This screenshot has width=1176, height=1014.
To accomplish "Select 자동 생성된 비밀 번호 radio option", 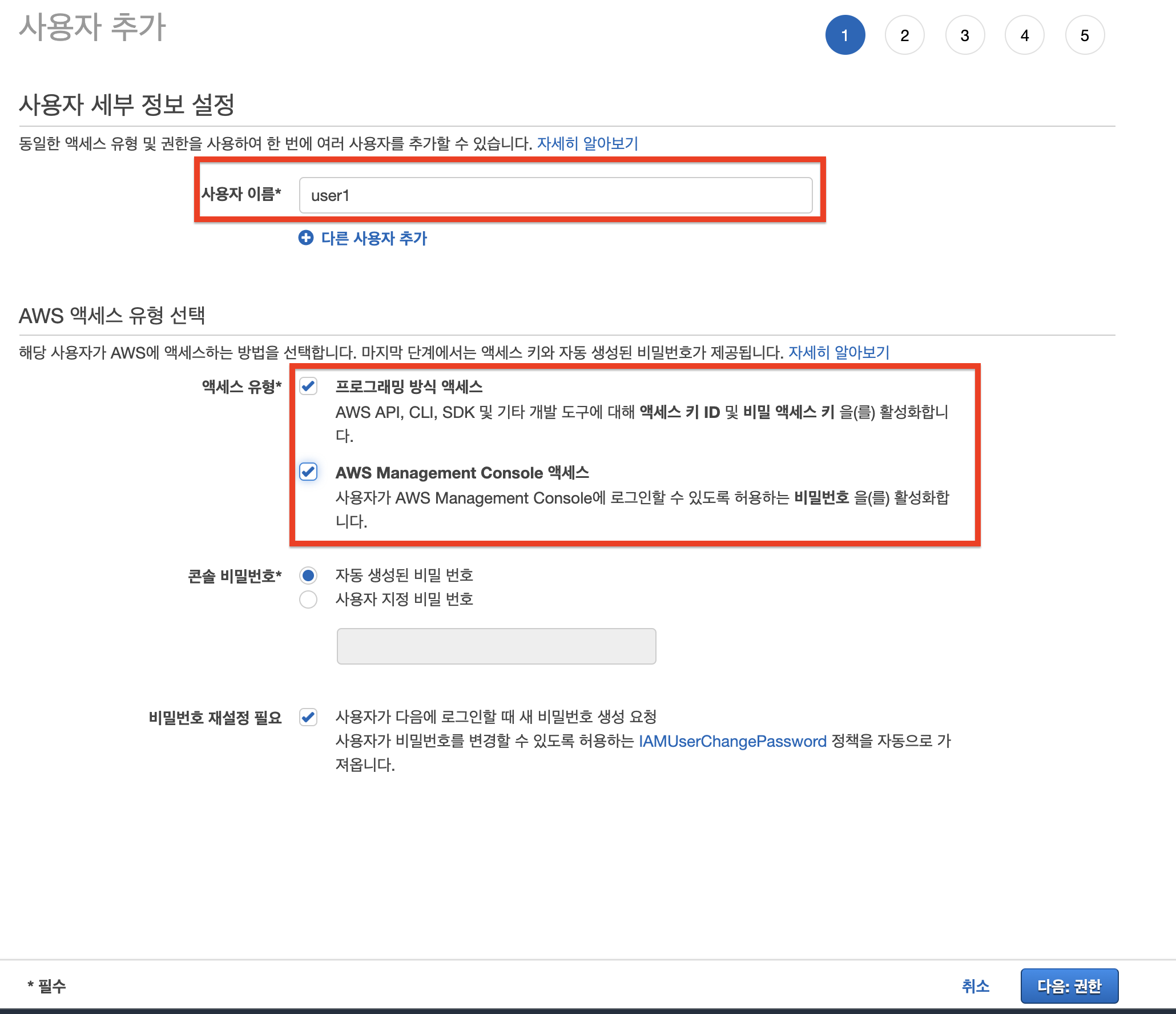I will [x=308, y=575].
